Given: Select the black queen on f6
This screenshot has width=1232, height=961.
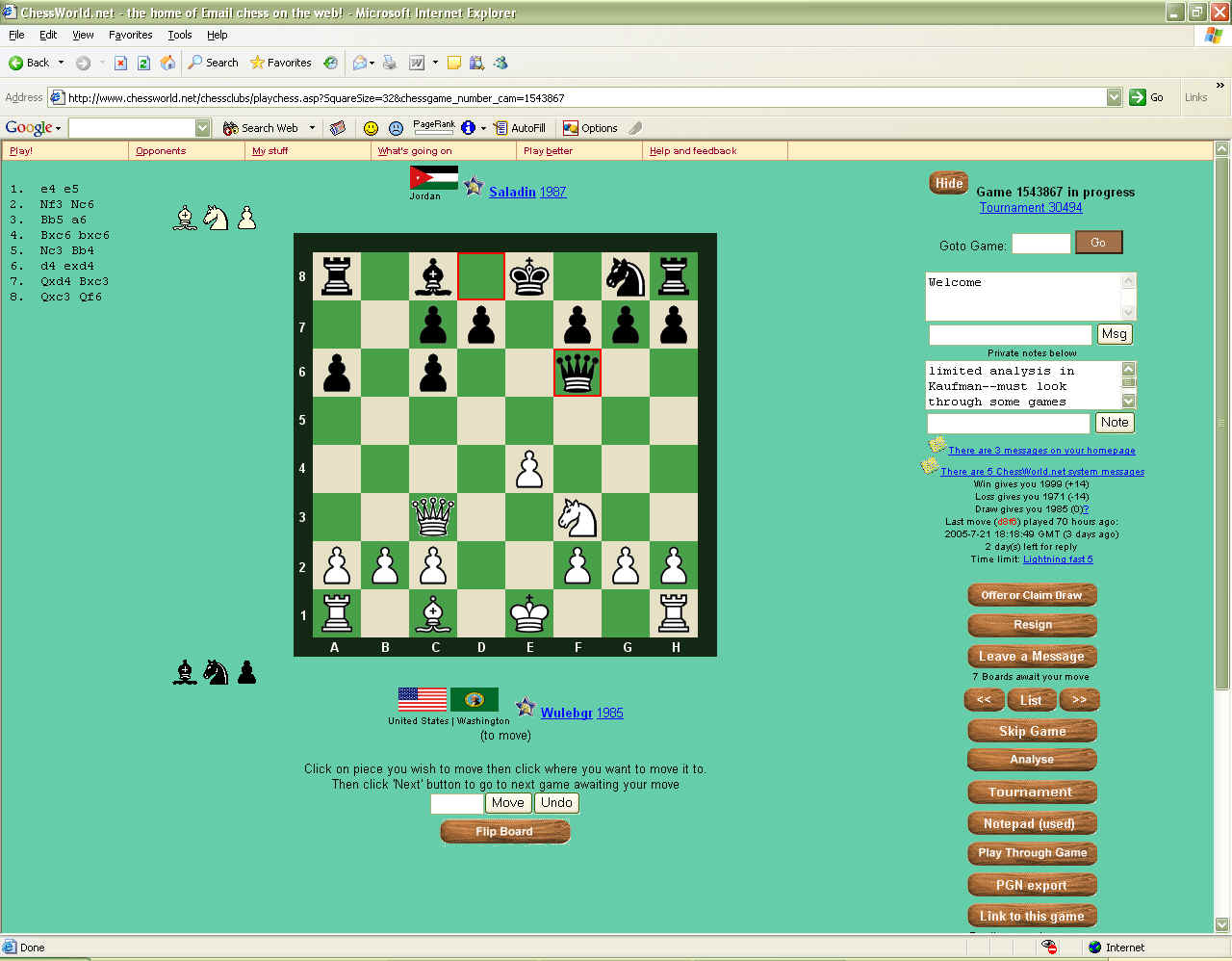Looking at the screenshot, I should (577, 372).
